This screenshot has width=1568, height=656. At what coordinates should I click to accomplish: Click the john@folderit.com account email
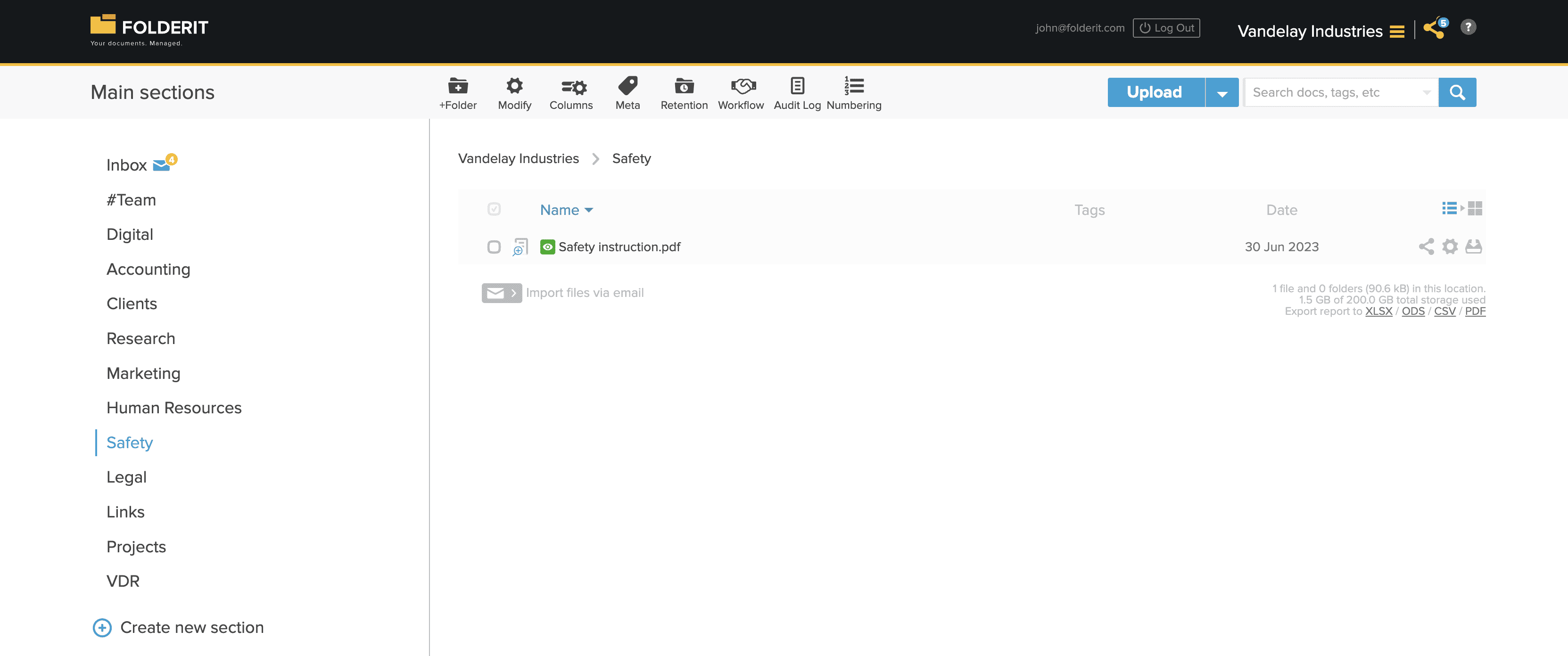pyautogui.click(x=1080, y=28)
